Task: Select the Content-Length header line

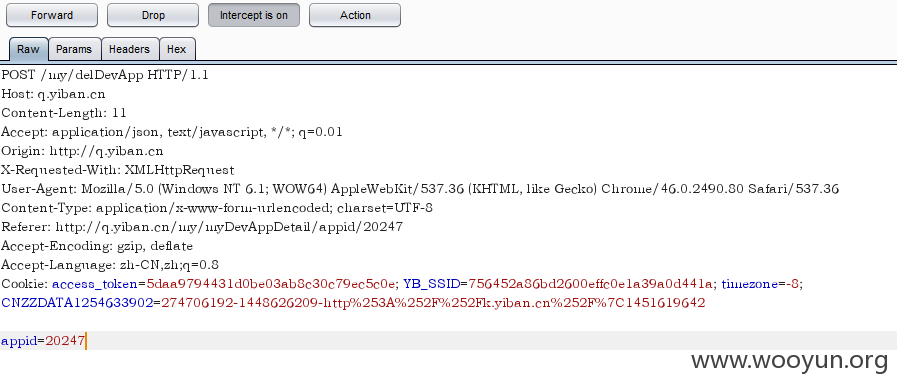Action: [x=64, y=113]
